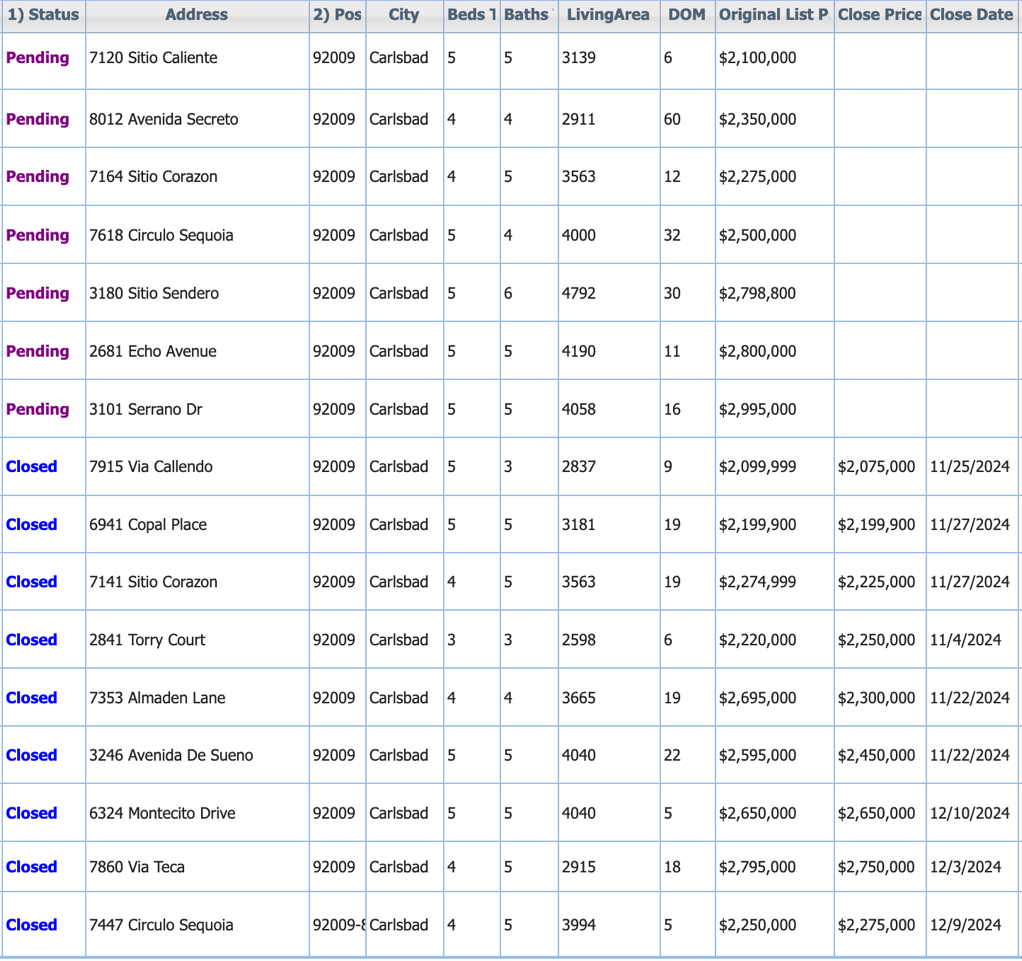Viewport: 1022px width, 961px height.
Task: Click the Beds column header
Action: point(472,15)
